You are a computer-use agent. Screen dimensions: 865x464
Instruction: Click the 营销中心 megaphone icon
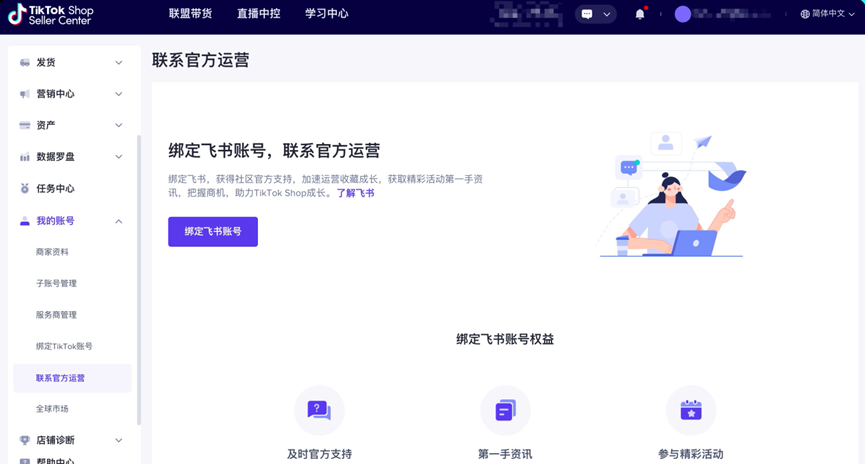click(25, 94)
